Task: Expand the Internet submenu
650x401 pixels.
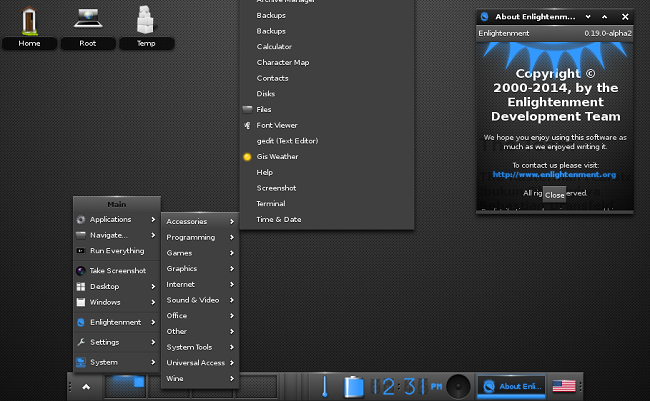Action: (x=200, y=284)
